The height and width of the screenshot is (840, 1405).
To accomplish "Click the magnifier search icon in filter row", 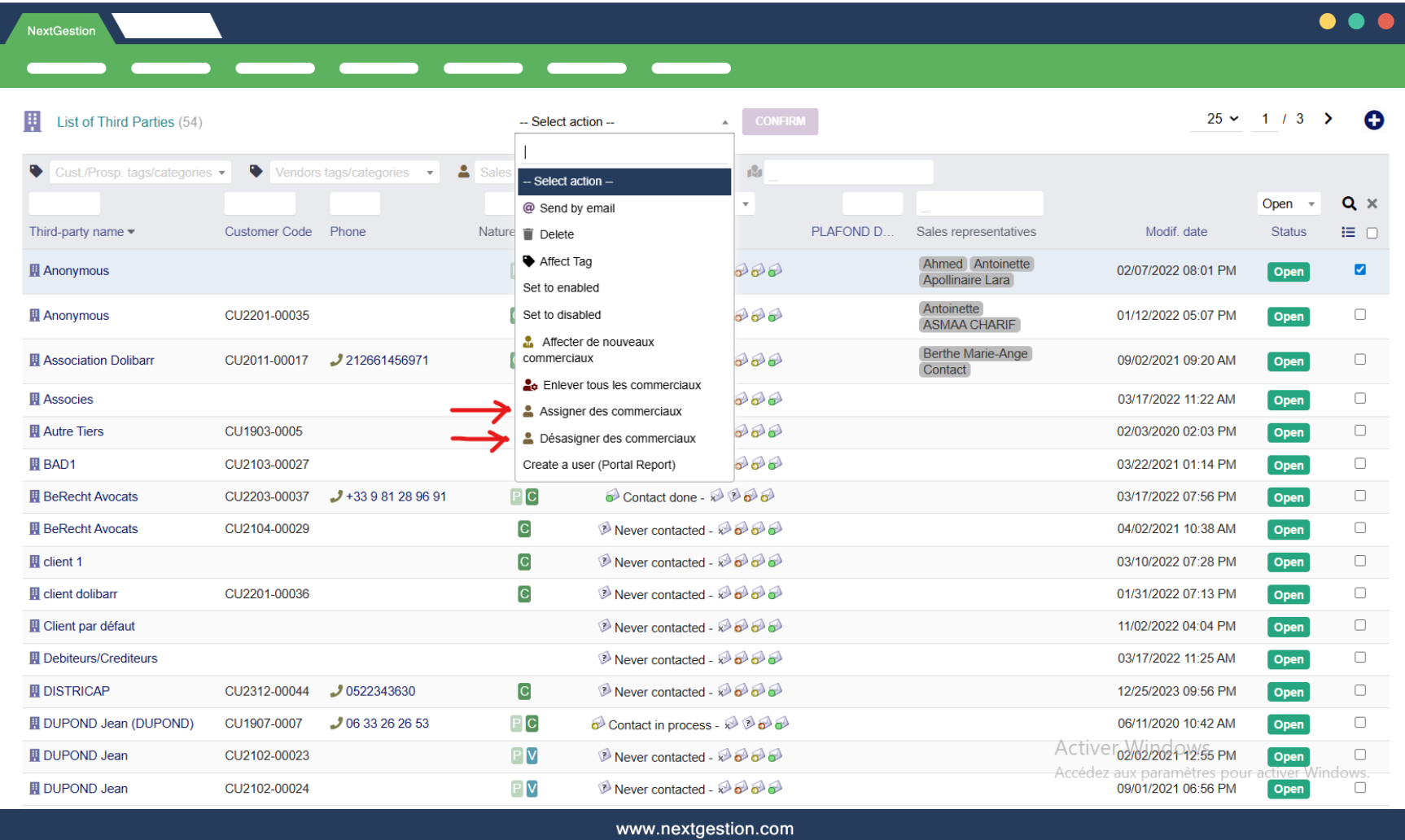I will [1349, 203].
